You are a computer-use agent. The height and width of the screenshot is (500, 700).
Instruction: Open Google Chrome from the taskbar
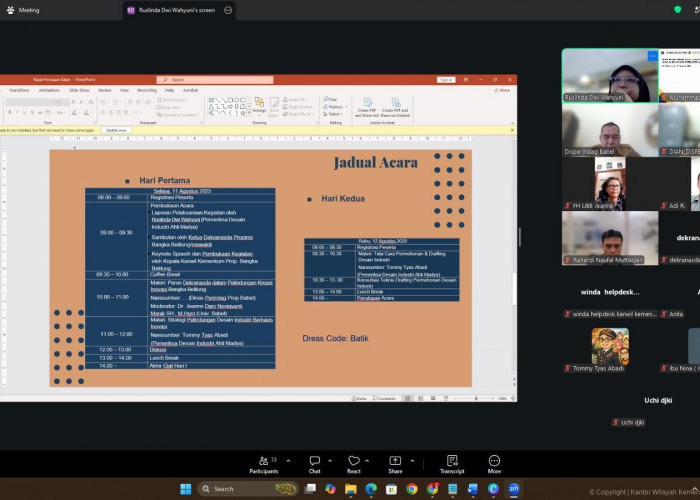(x=412, y=489)
